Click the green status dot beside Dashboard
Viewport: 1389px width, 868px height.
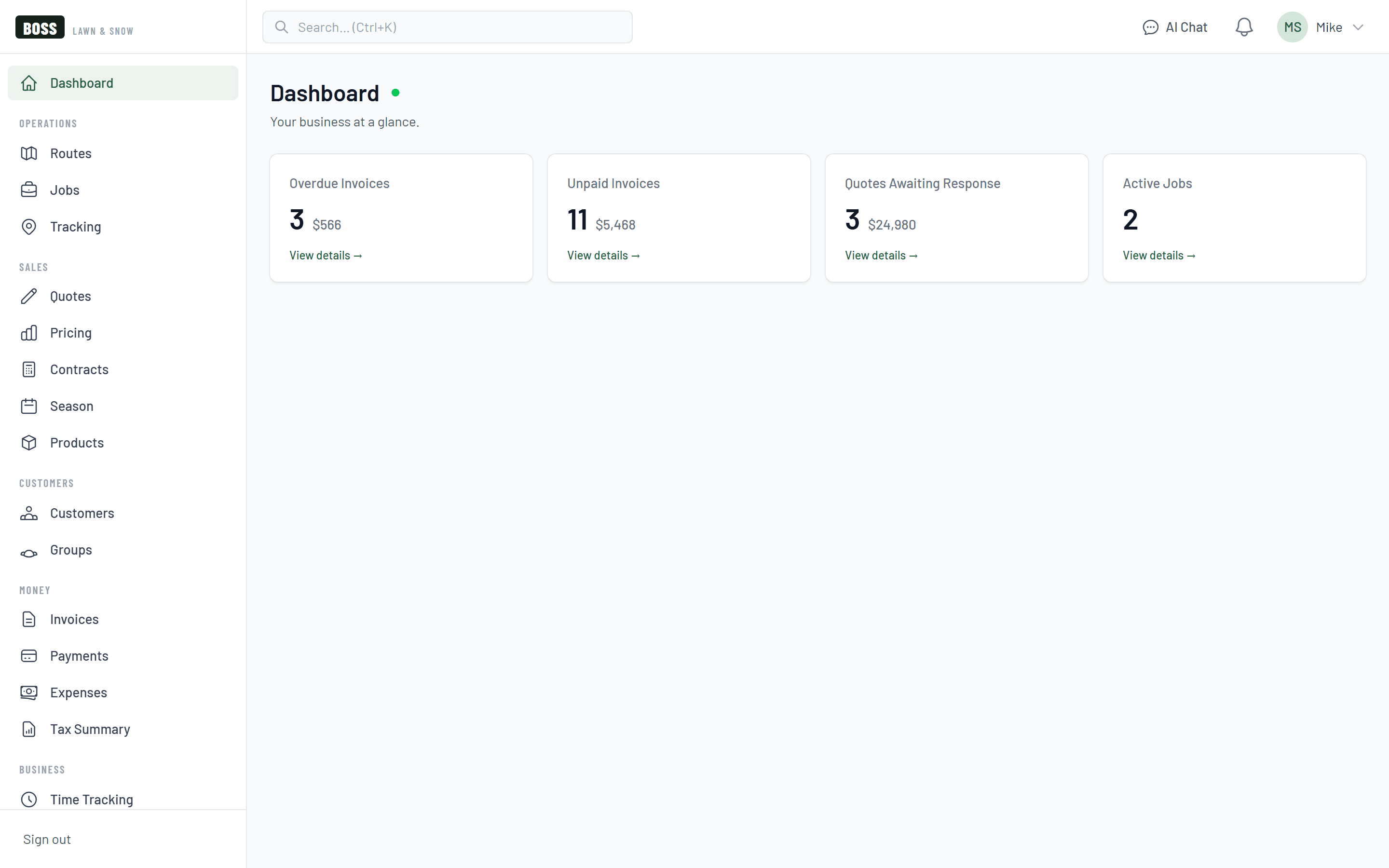point(395,93)
